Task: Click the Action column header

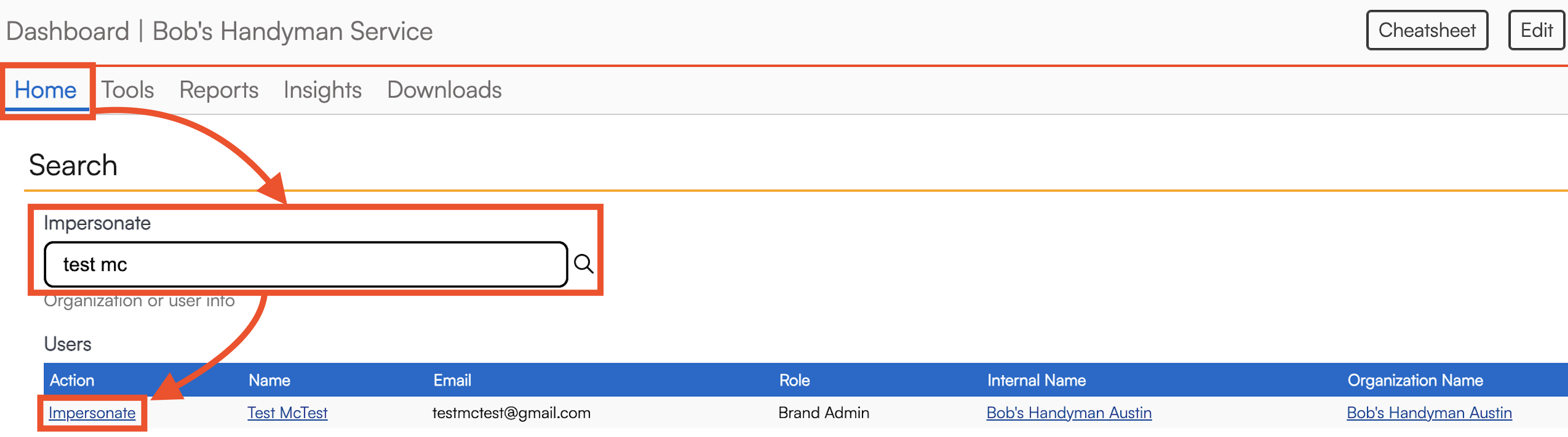Action: [72, 380]
